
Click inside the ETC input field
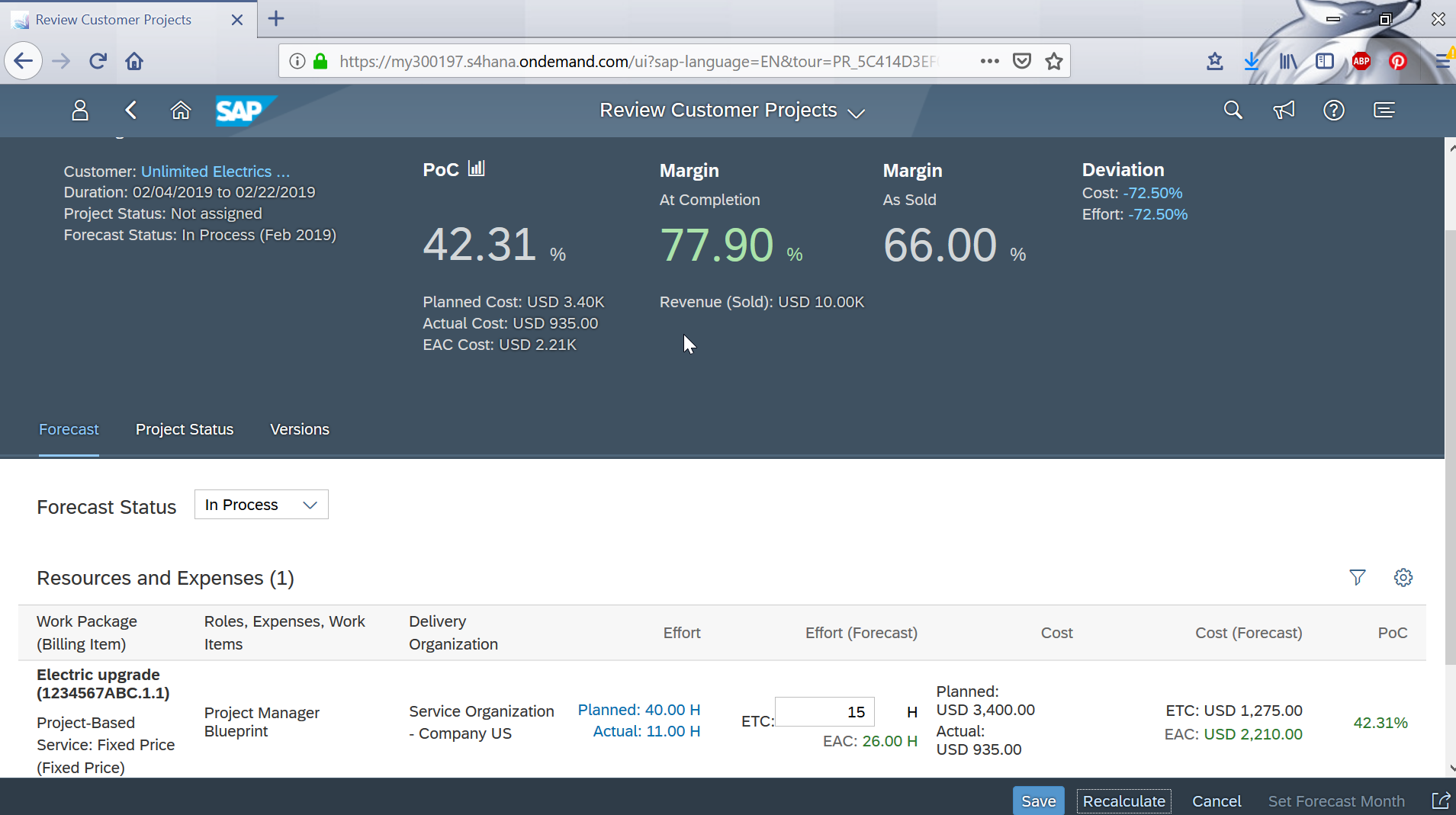tap(824, 711)
